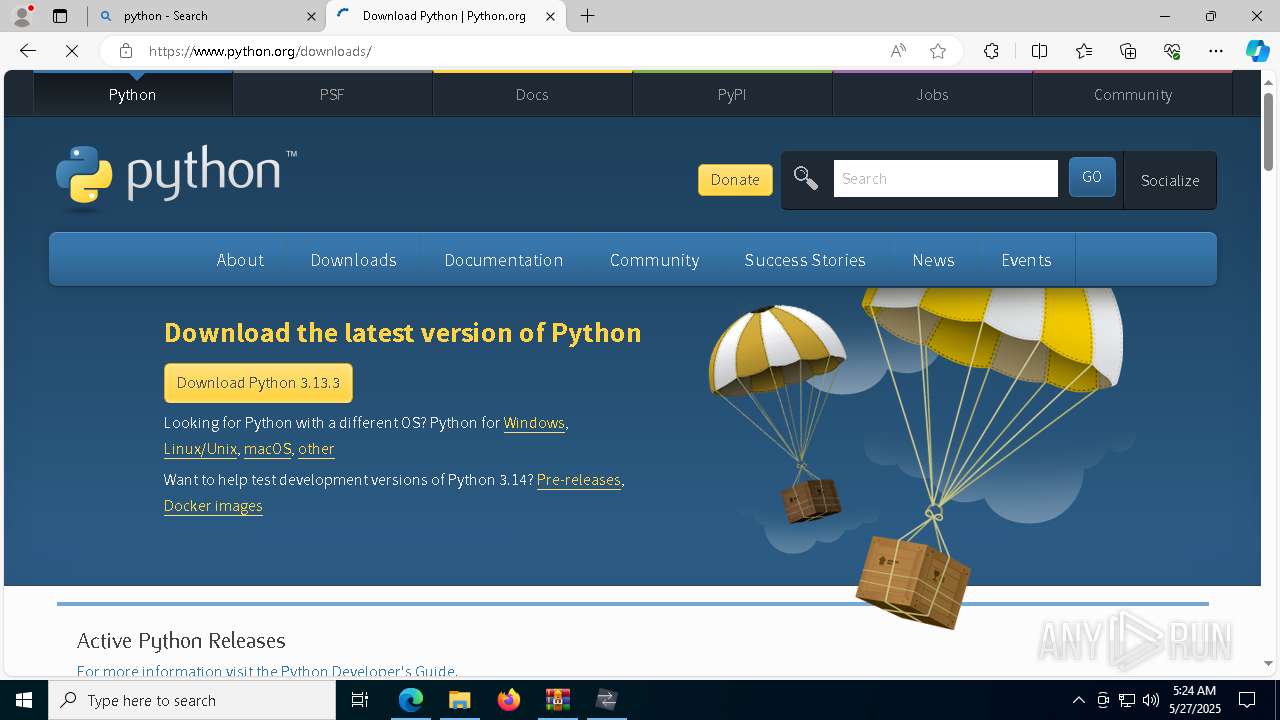Select the Docs top bar tab
Image resolution: width=1280 pixels, height=720 pixels.
point(532,95)
